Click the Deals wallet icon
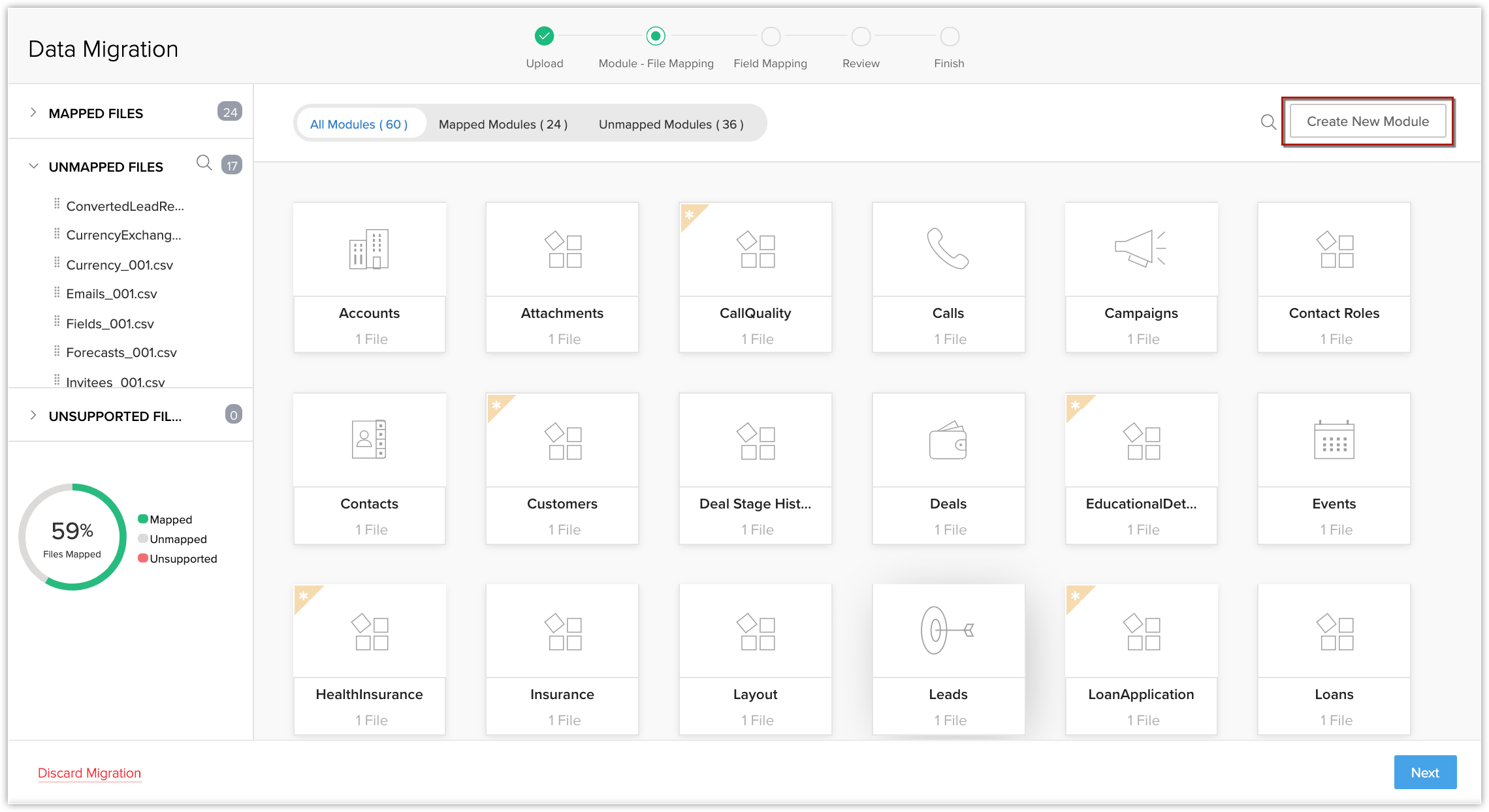This screenshot has height=812, width=1489. click(x=948, y=440)
